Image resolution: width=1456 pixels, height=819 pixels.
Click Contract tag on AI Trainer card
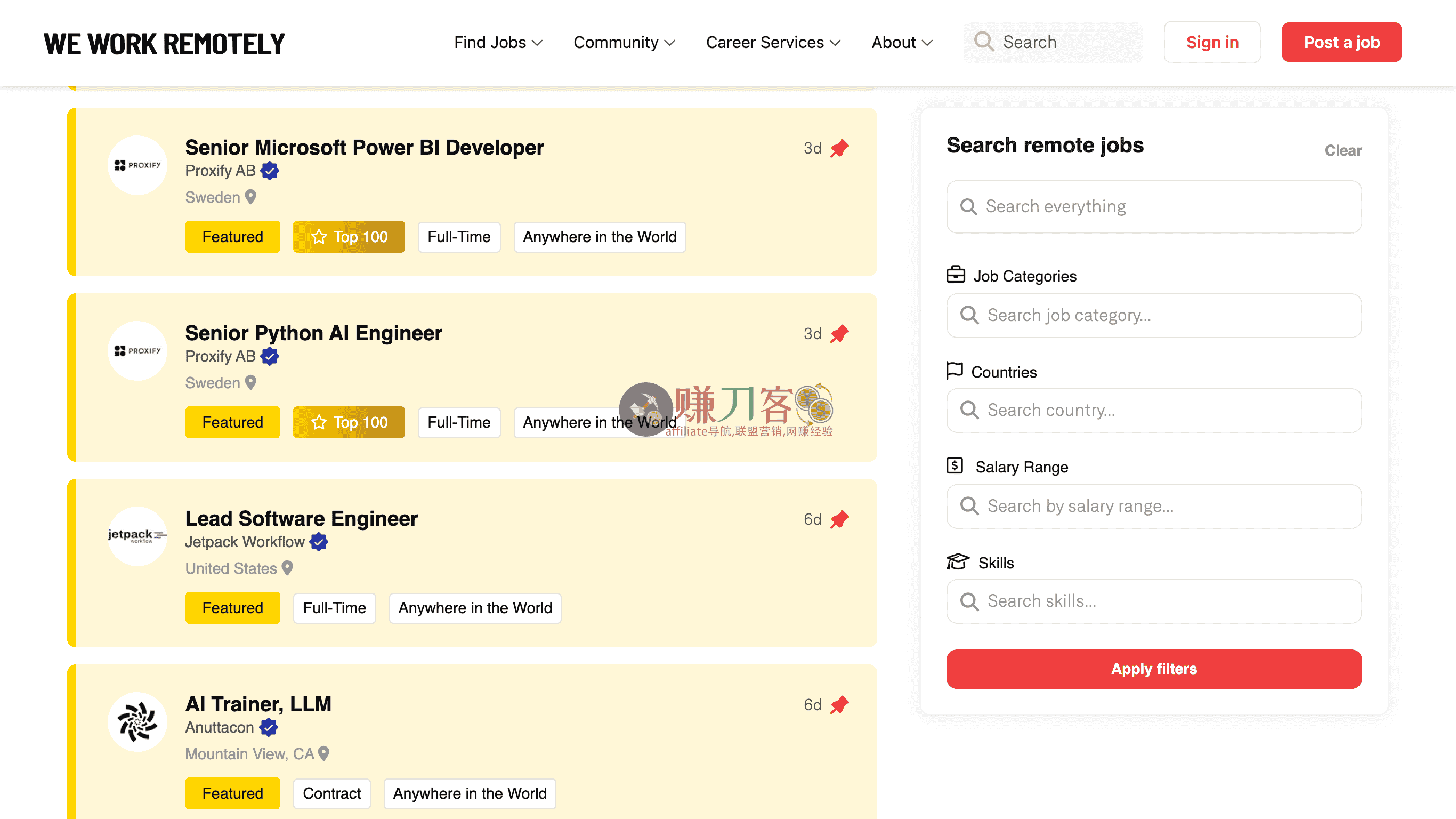[332, 793]
